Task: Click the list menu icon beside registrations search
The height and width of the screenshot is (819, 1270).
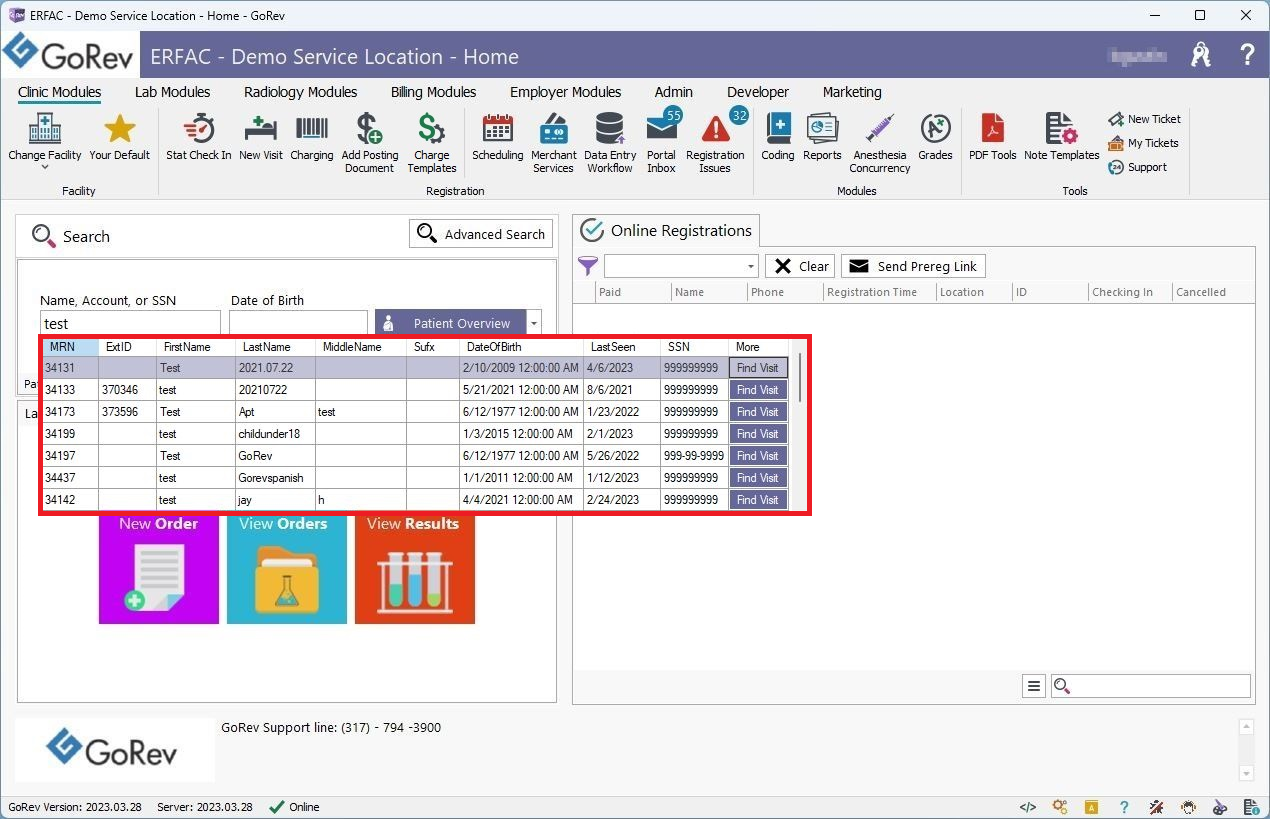Action: [1034, 686]
